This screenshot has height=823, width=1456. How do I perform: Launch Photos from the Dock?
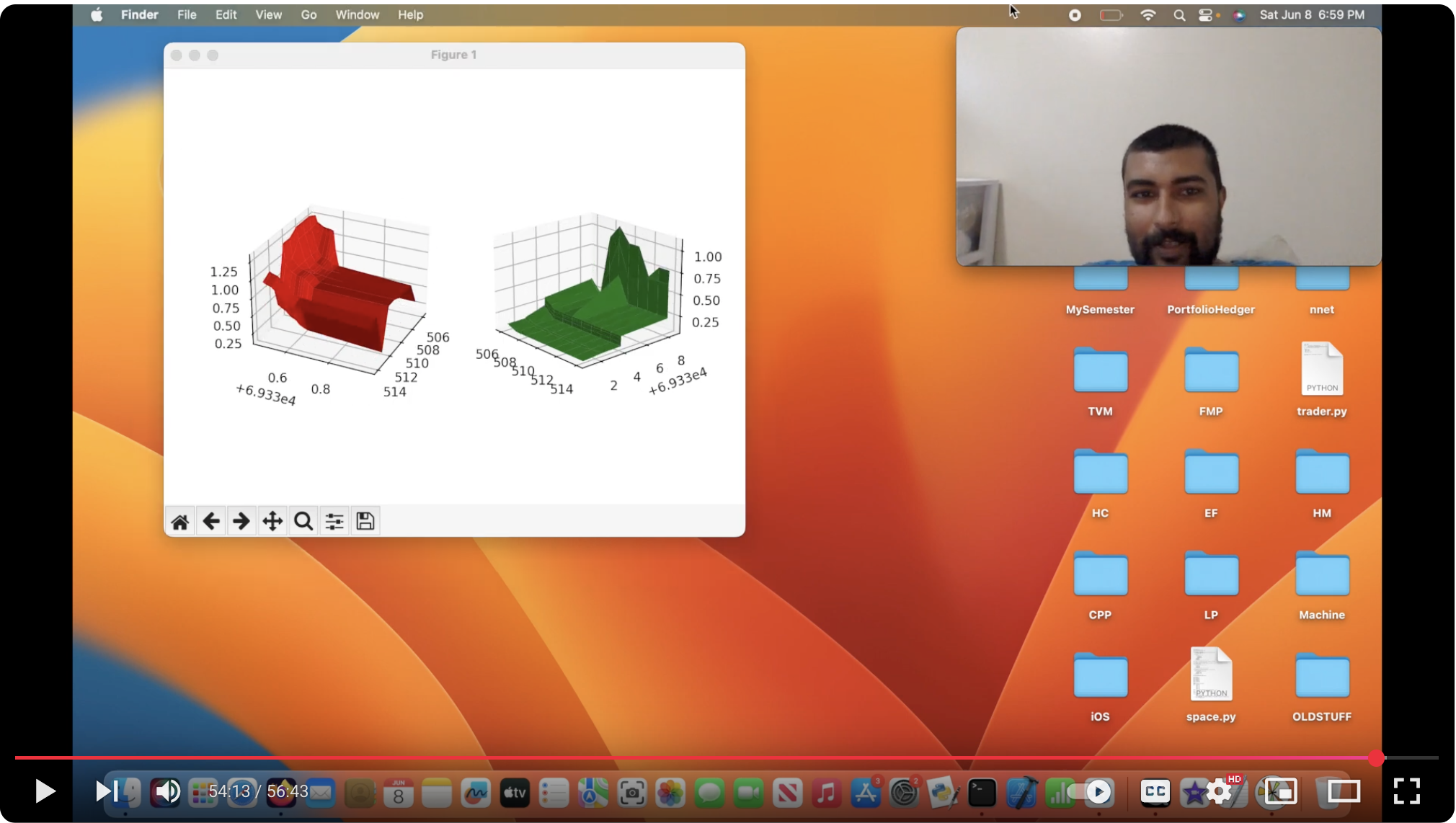pos(670,793)
